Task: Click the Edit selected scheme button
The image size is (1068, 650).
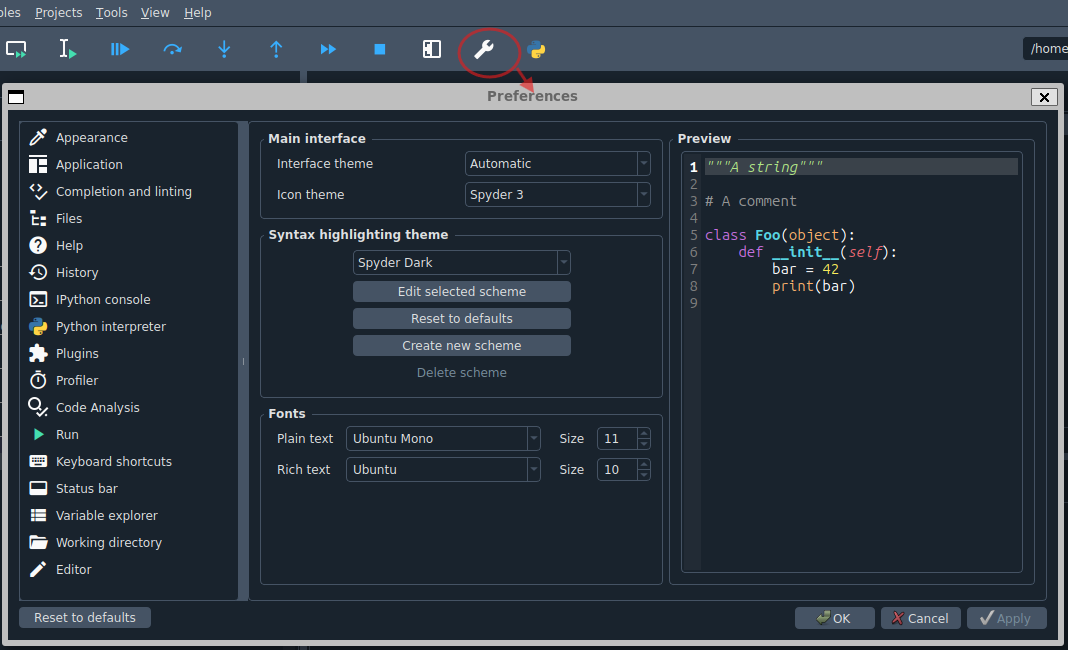Action: click(x=461, y=292)
